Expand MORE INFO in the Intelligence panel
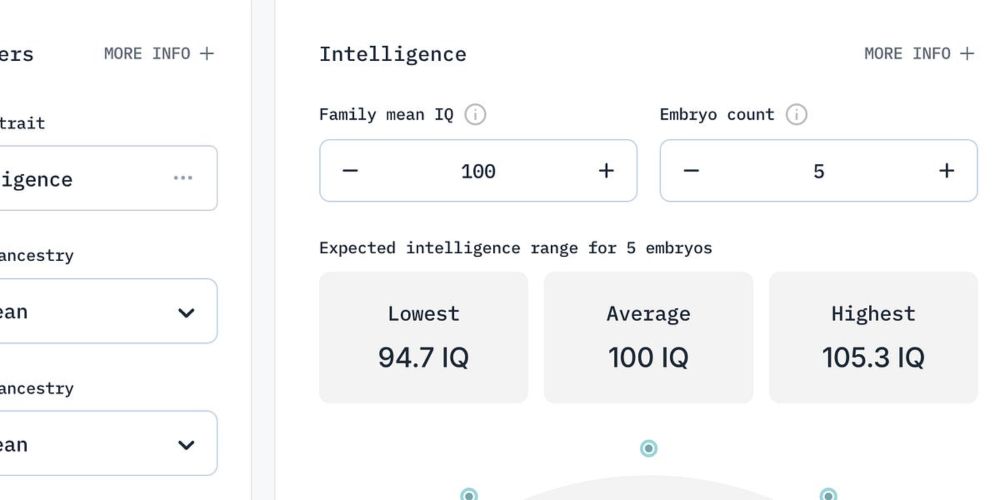The height and width of the screenshot is (500, 1000). [920, 54]
